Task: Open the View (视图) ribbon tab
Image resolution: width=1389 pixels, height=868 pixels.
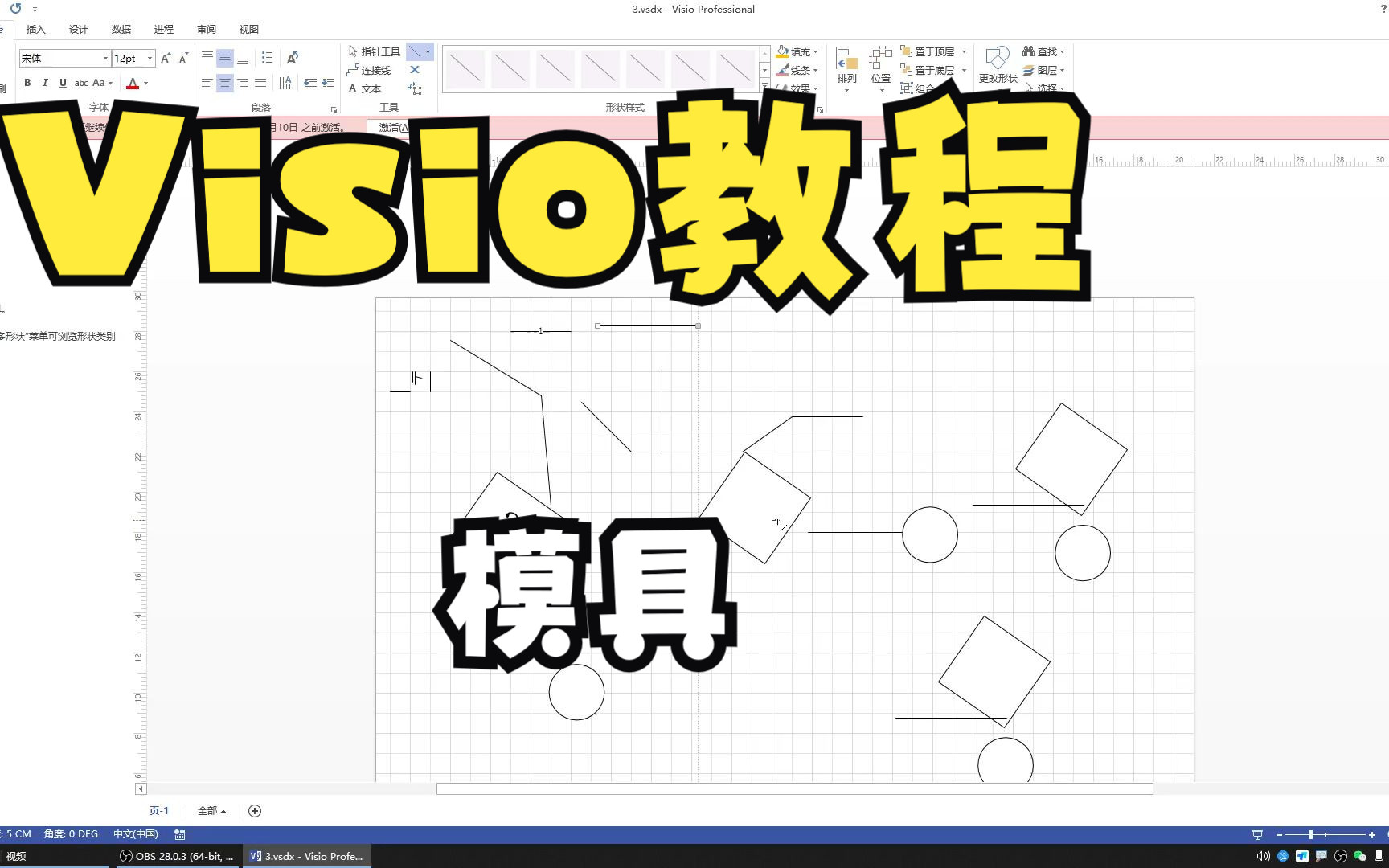Action: coord(248,30)
